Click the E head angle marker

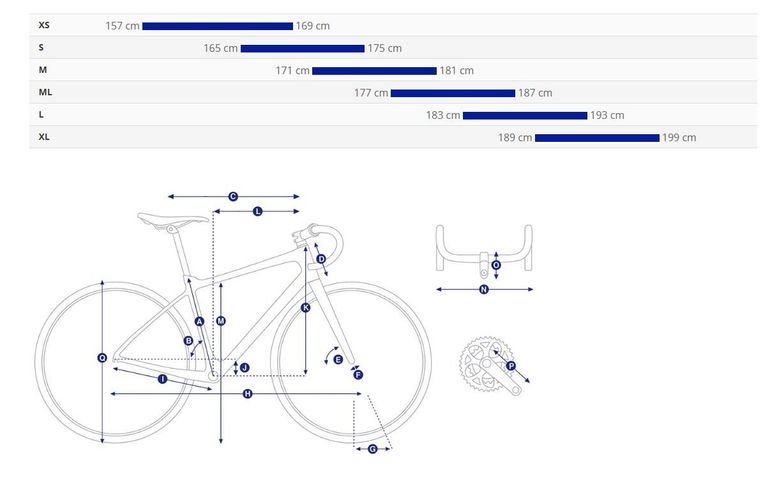pos(338,360)
